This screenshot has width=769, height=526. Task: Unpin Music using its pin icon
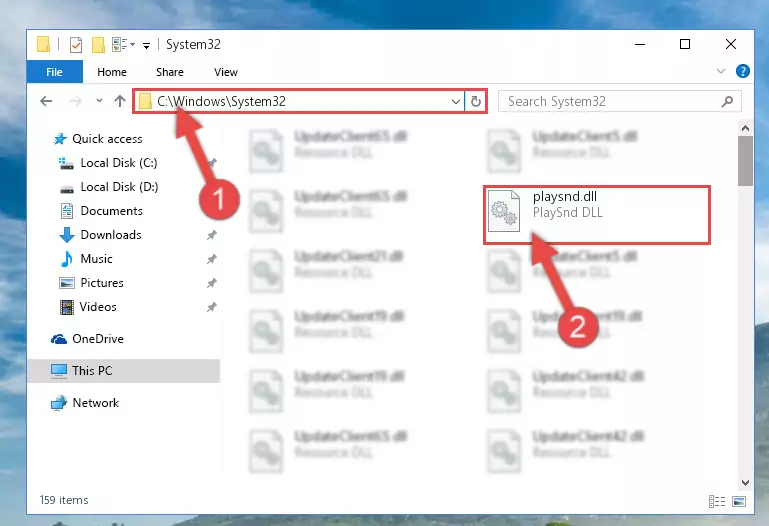(x=212, y=259)
